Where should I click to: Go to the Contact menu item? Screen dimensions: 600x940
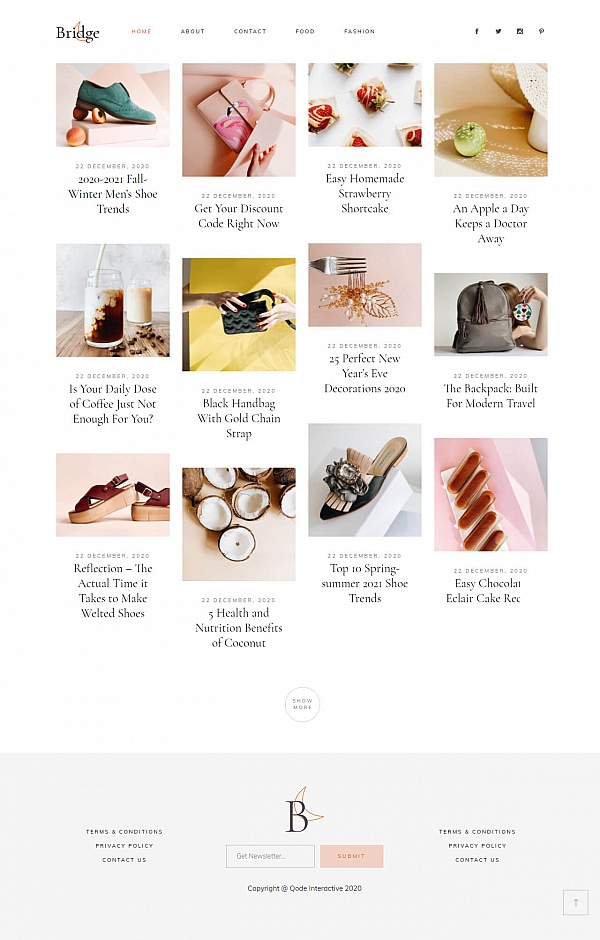[x=250, y=31]
